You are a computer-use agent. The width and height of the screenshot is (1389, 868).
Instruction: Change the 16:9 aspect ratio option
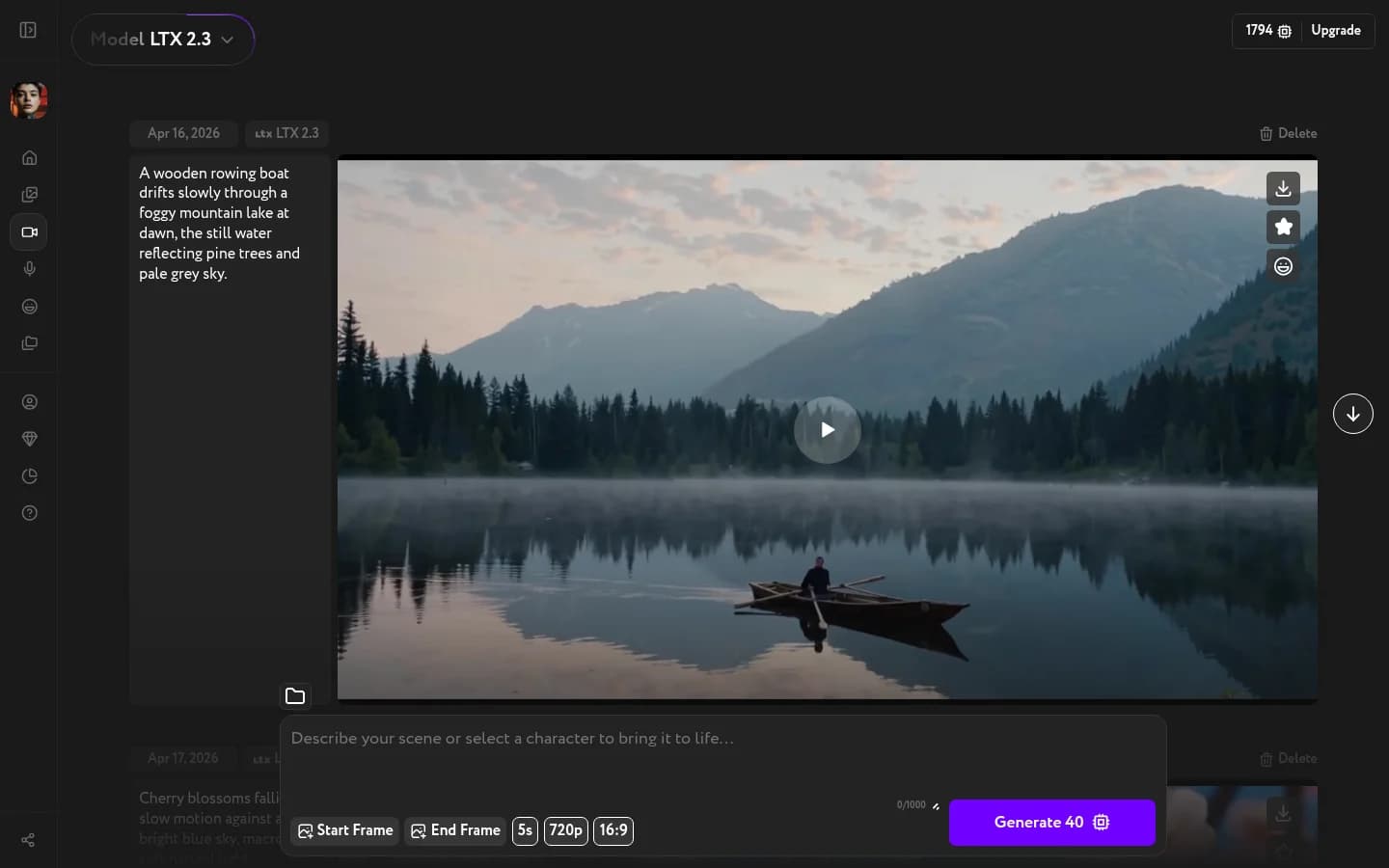[x=613, y=831]
